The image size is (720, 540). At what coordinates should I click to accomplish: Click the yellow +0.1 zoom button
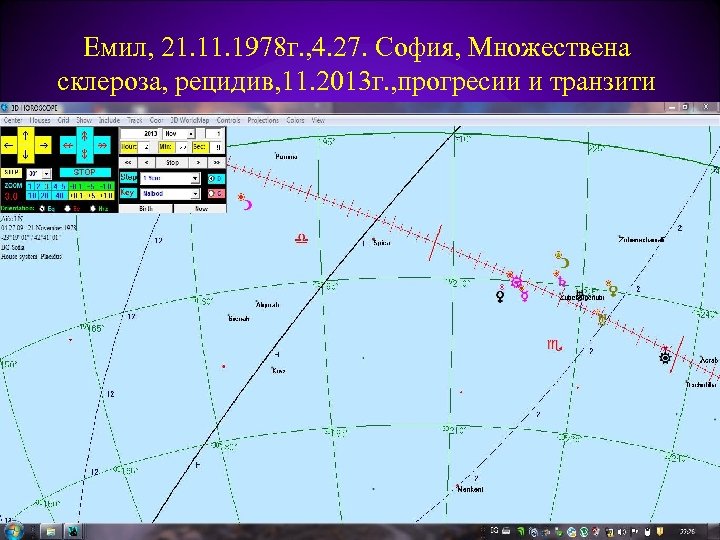point(76,196)
